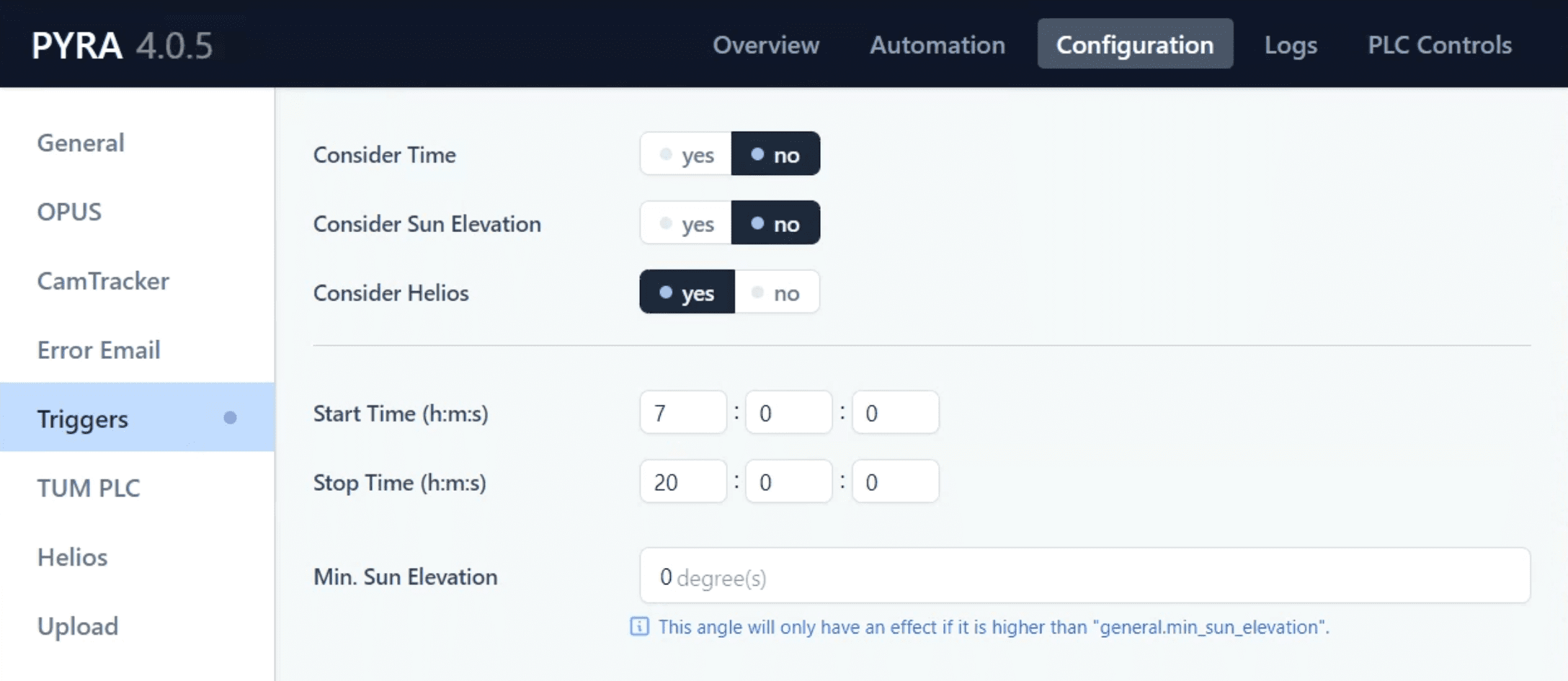Set Consider Helios to no
The height and width of the screenshot is (681, 1568).
click(x=777, y=293)
